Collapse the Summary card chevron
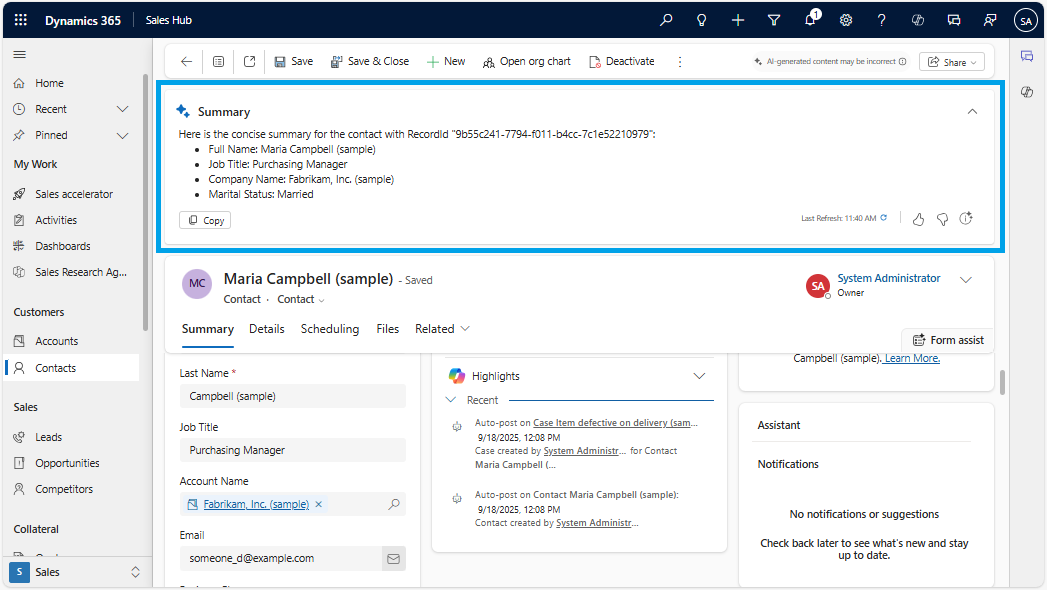 972,112
